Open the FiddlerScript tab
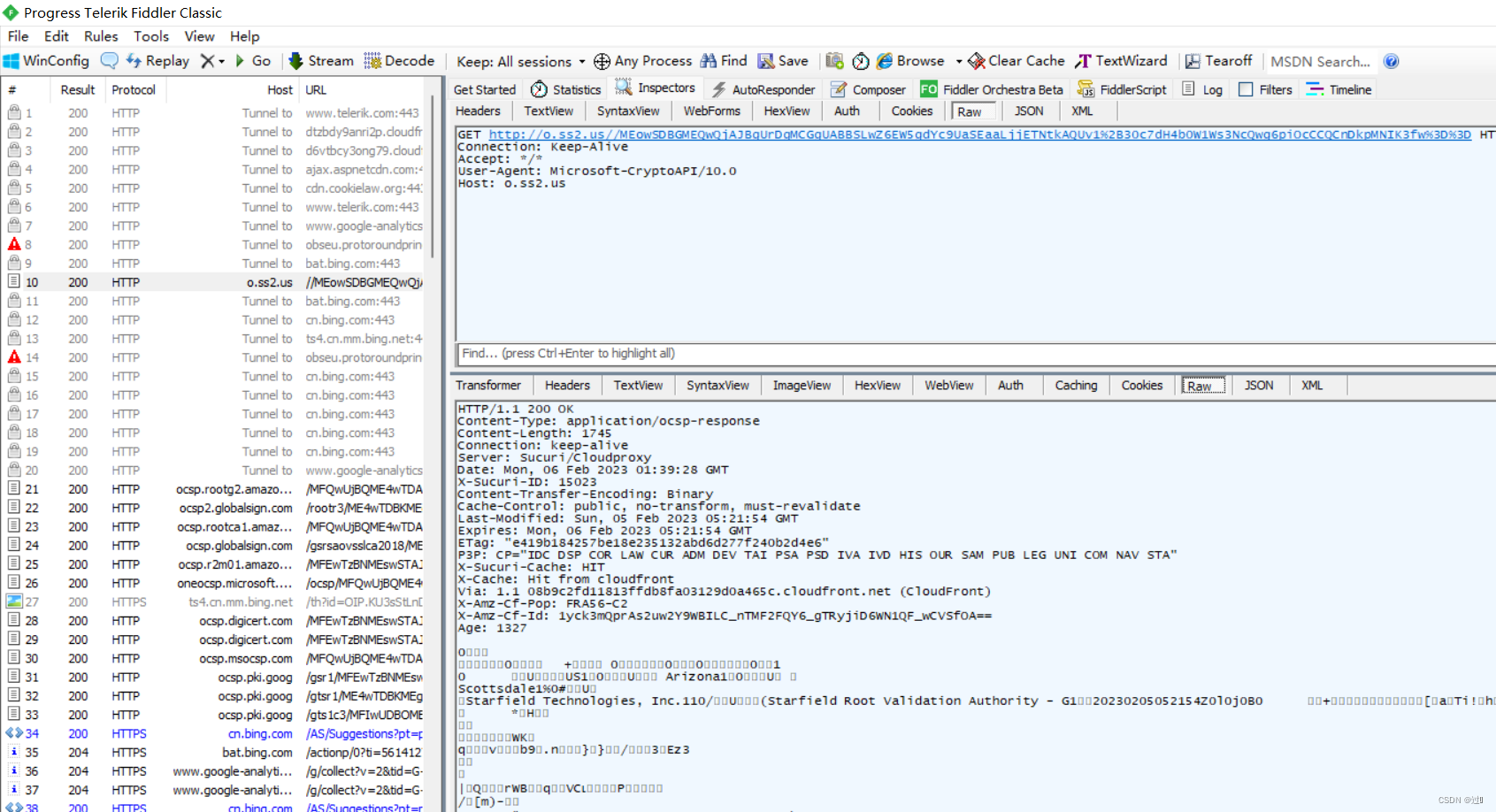The width and height of the screenshot is (1496, 812). tap(1122, 89)
